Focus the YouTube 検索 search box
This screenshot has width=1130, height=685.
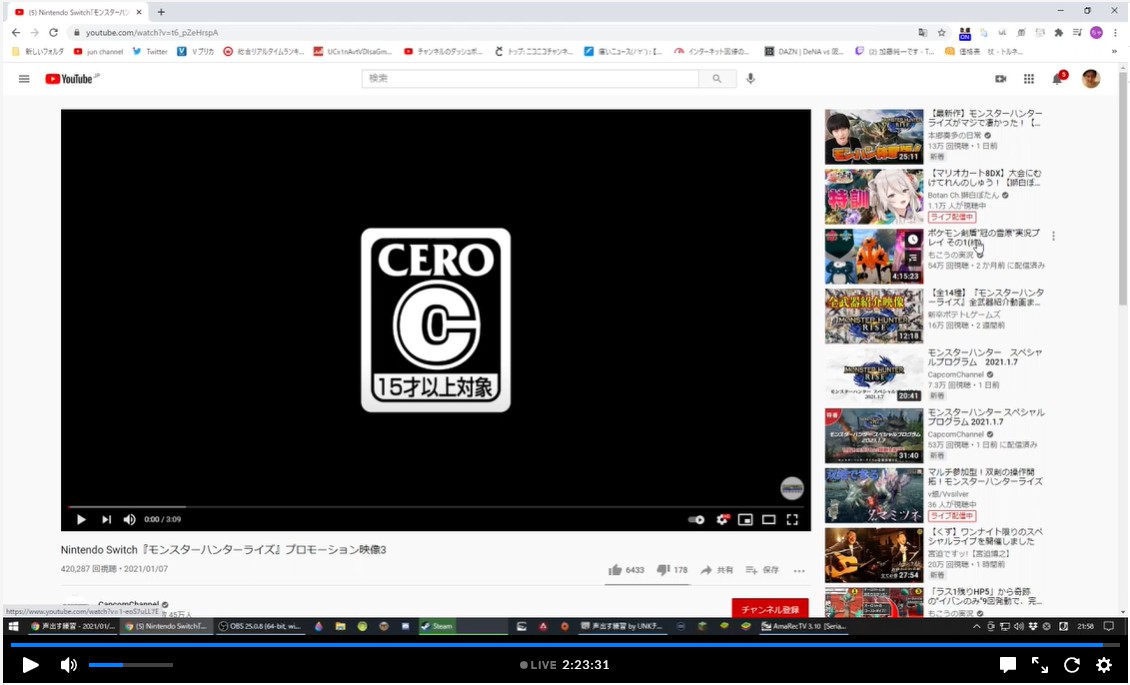point(530,79)
